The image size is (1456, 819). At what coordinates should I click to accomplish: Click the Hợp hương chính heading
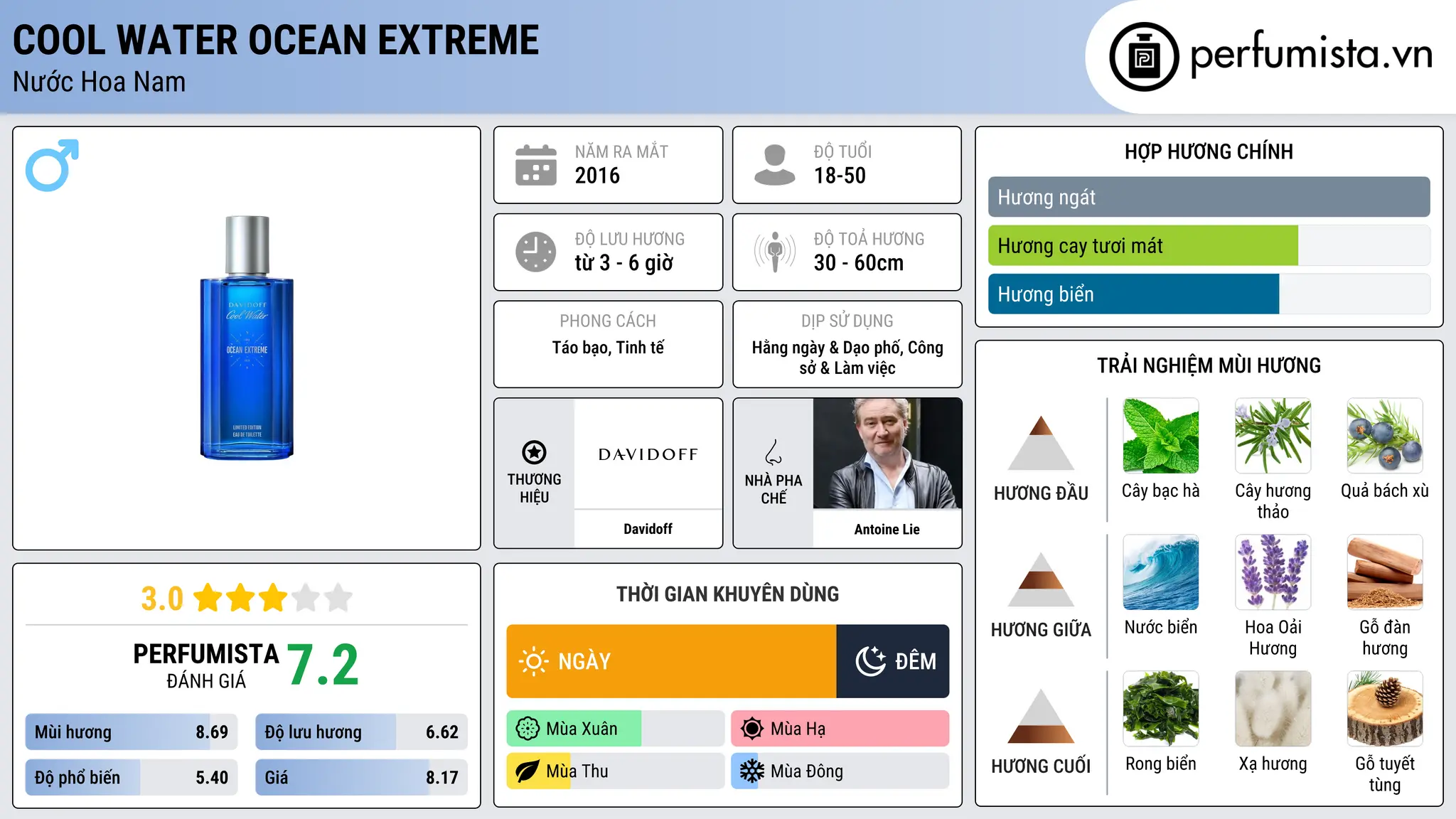pos(1209,151)
